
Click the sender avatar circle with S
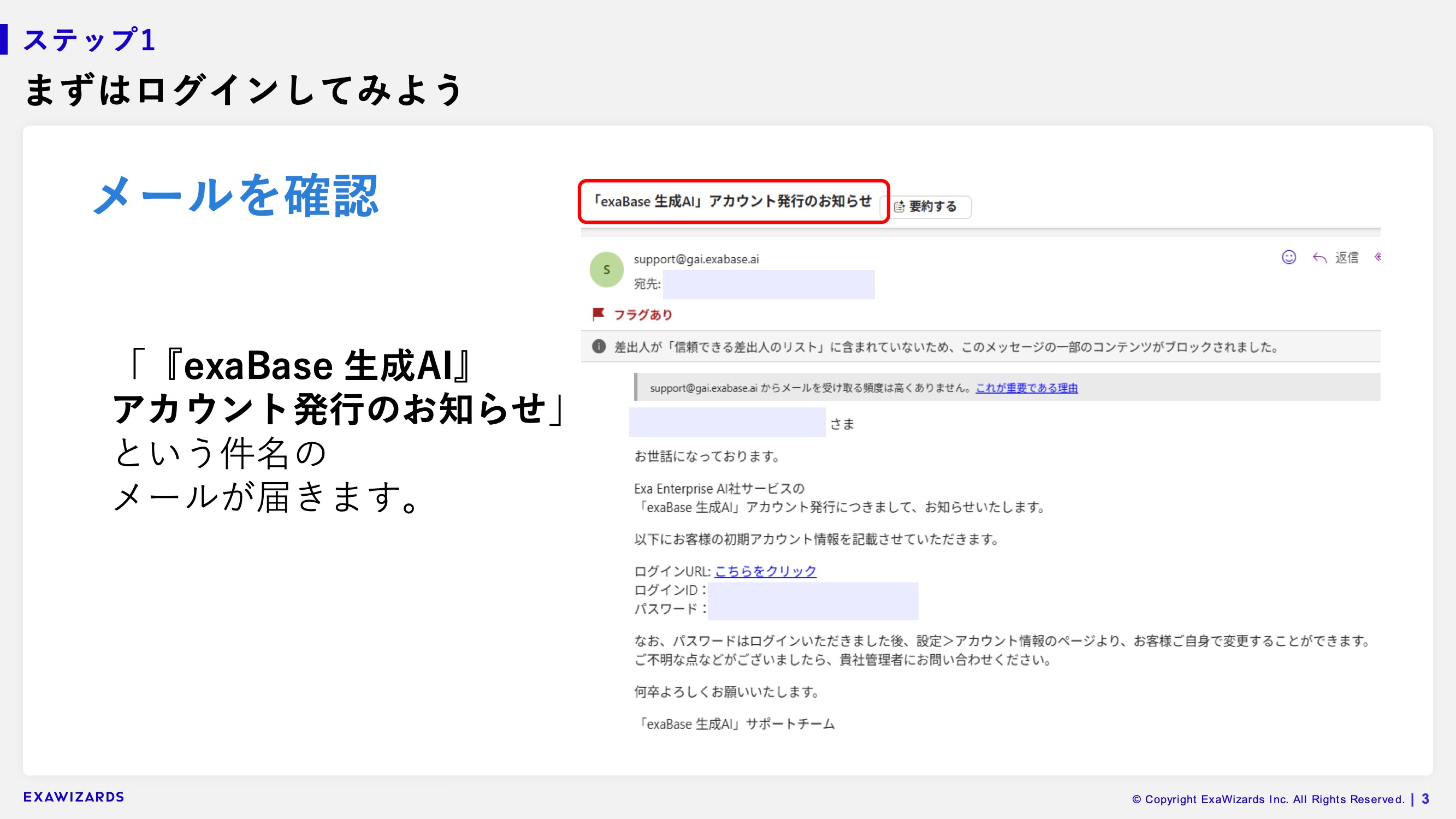click(x=606, y=270)
